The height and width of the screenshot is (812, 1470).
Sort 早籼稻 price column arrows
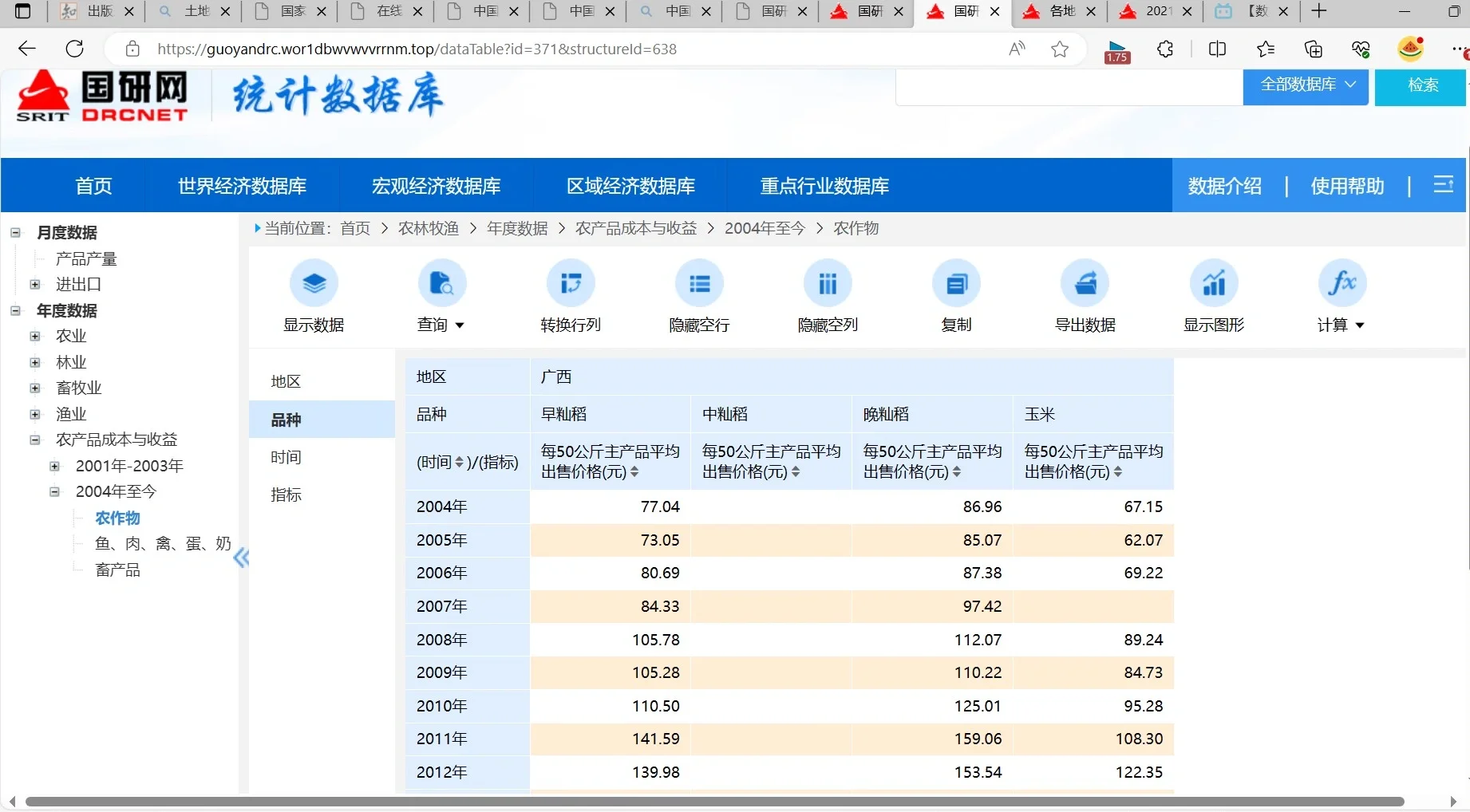click(634, 472)
